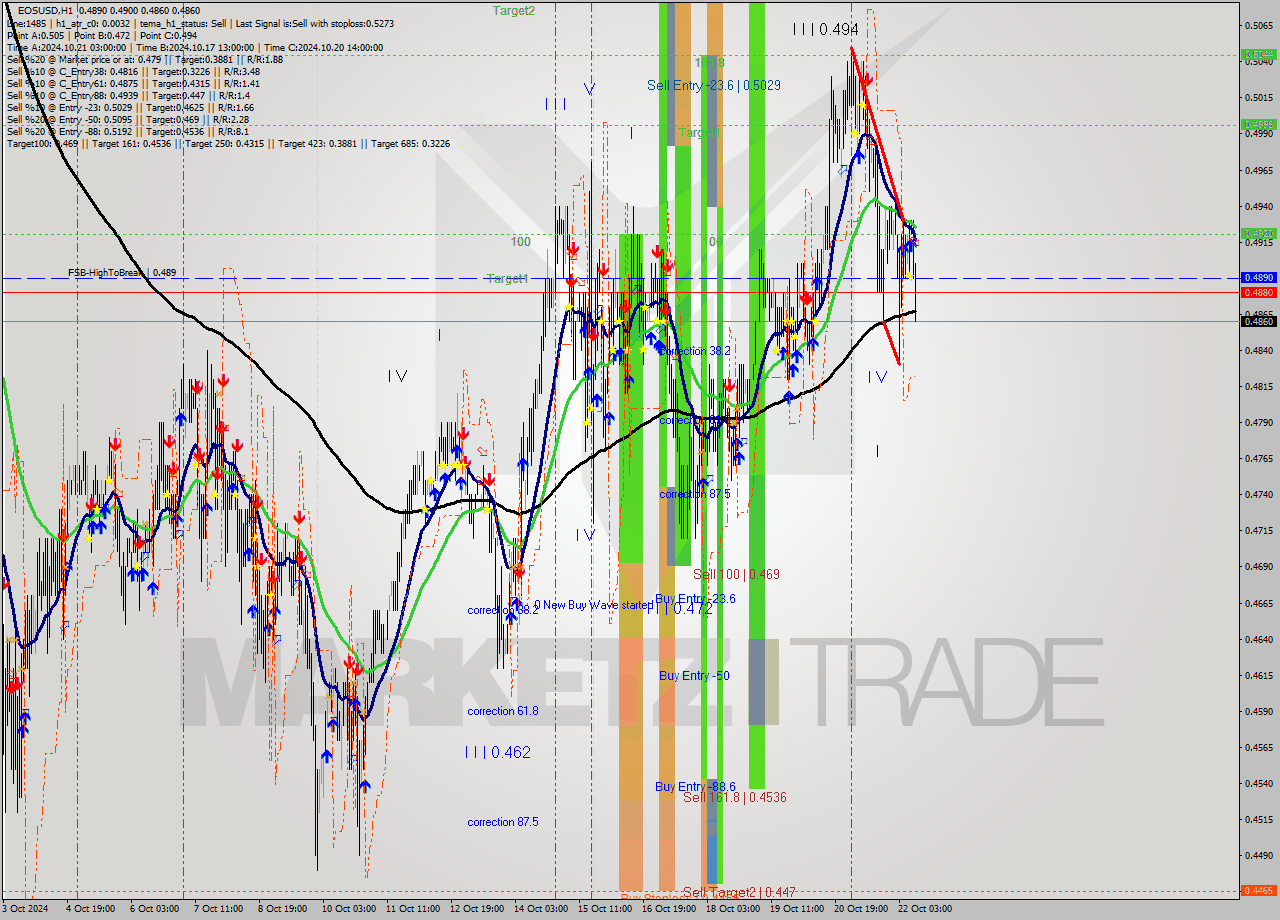Viewport: 1280px width, 920px height.
Task: Click the red 0.4880 price tag
Action: pos(1258,292)
